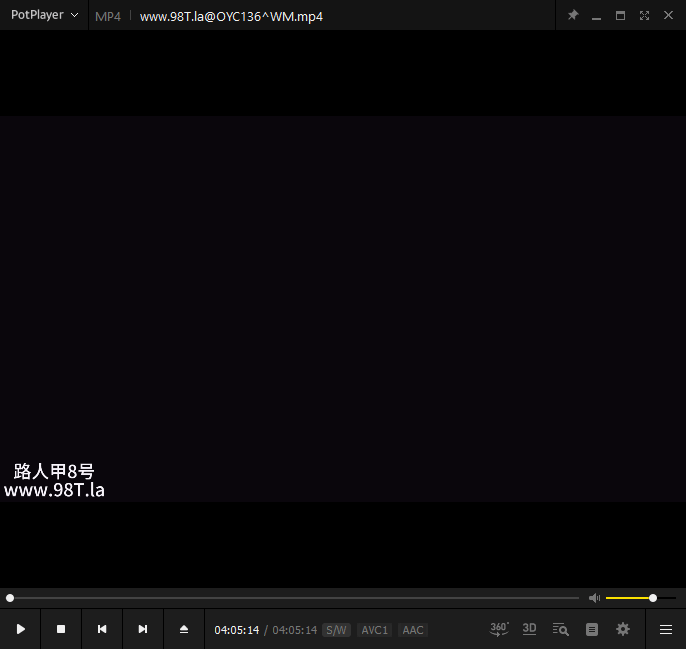The width and height of the screenshot is (686, 649).
Task: Click the AVC1 video codec label
Action: (x=374, y=630)
